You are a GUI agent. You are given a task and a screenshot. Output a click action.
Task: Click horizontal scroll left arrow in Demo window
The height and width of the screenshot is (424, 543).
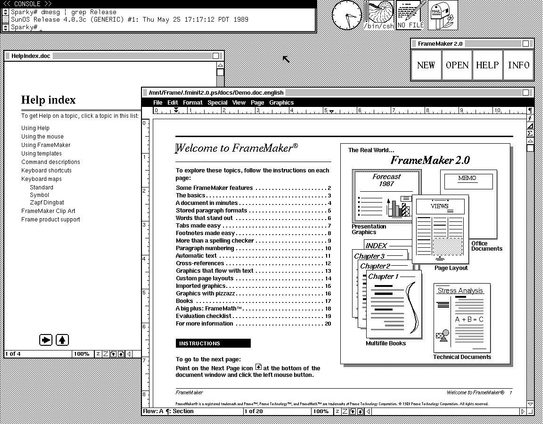[368, 412]
